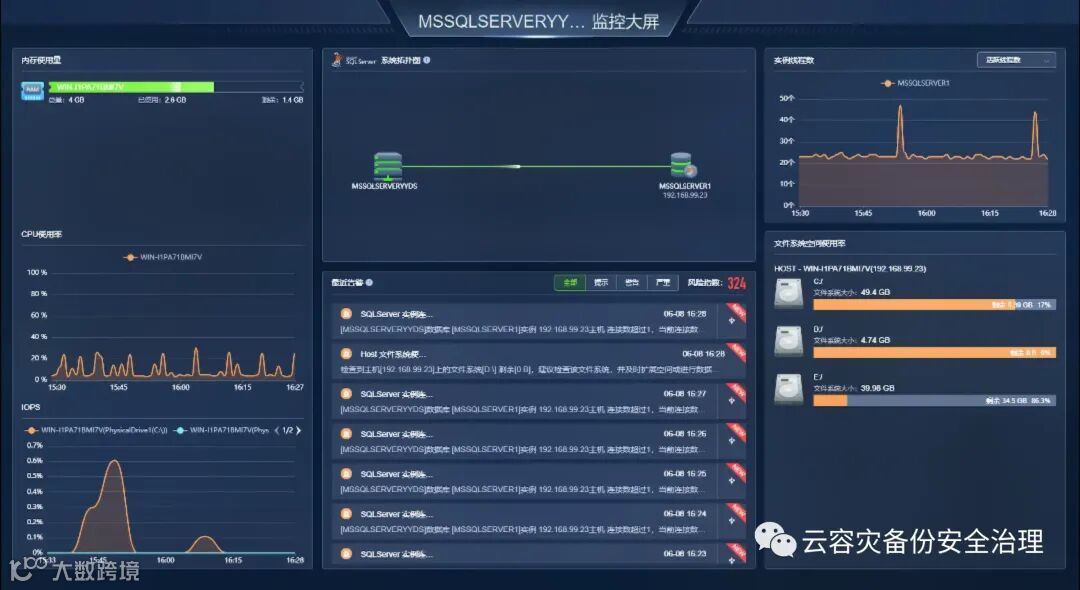Click the RAM memory chip icon

click(32, 91)
